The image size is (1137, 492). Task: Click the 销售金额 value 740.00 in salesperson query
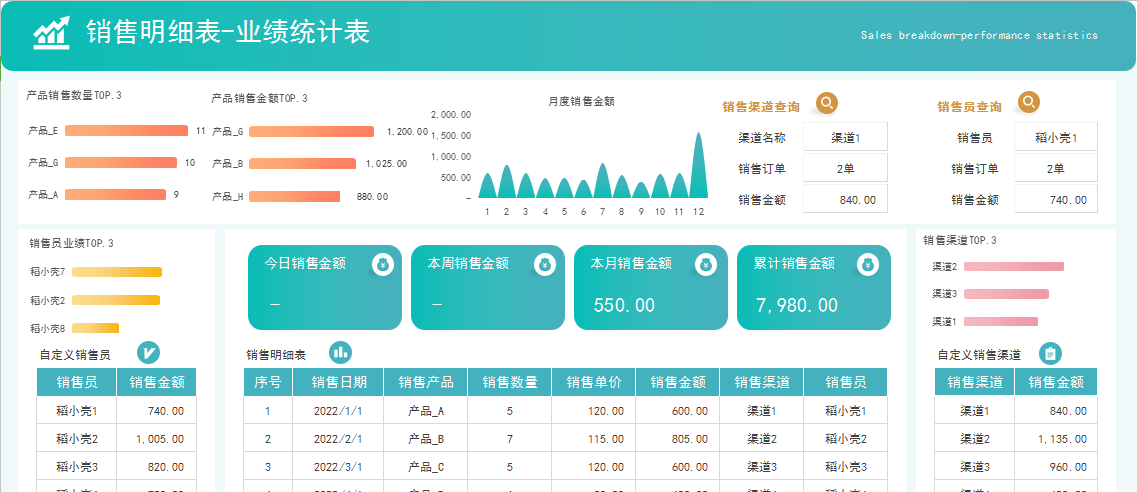[1055, 199]
